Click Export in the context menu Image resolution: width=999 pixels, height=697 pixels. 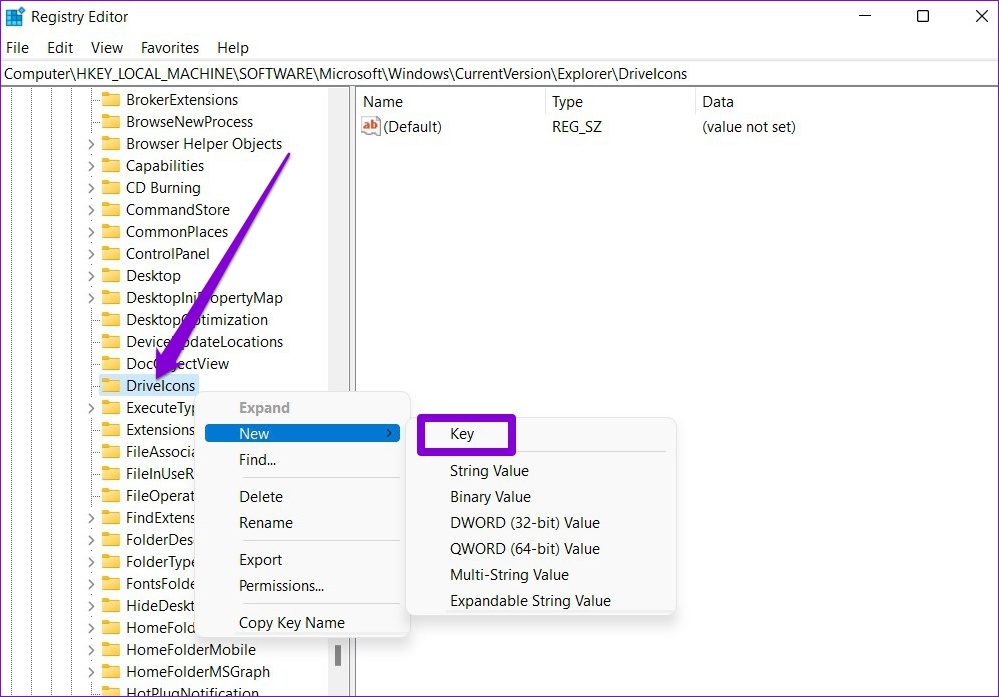pos(260,560)
